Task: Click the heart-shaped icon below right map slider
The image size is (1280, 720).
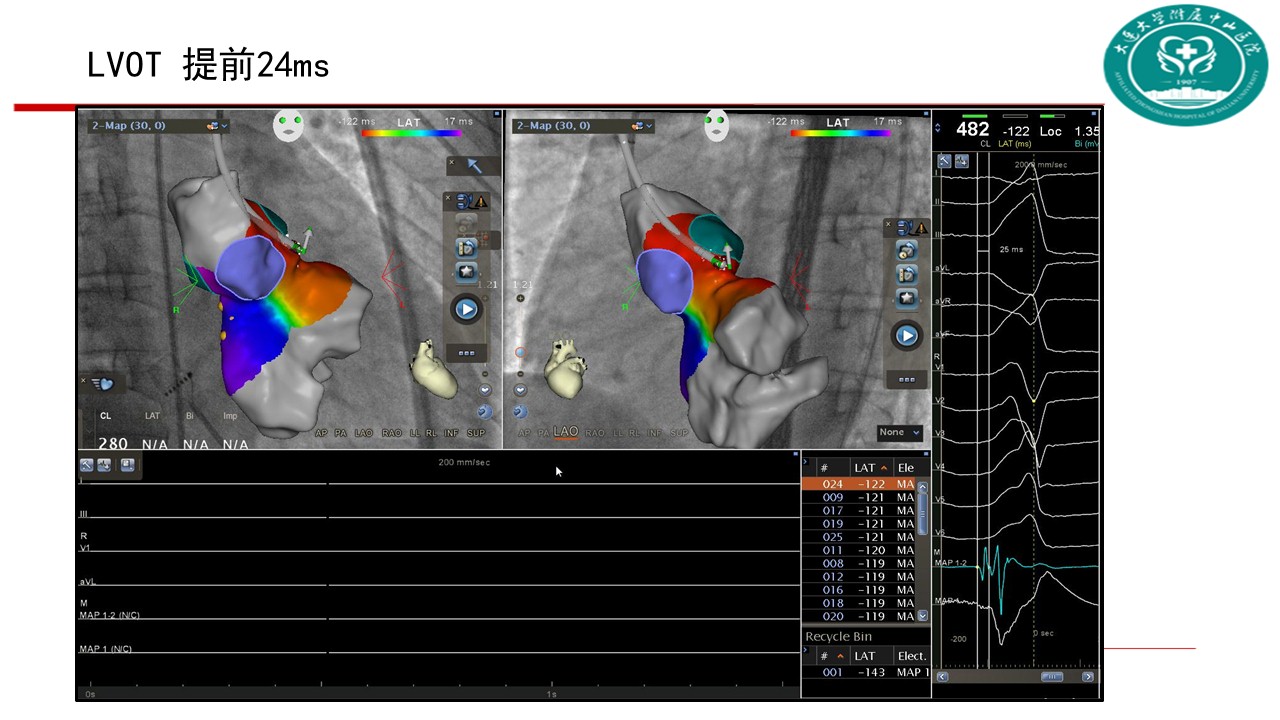Action: [520, 390]
